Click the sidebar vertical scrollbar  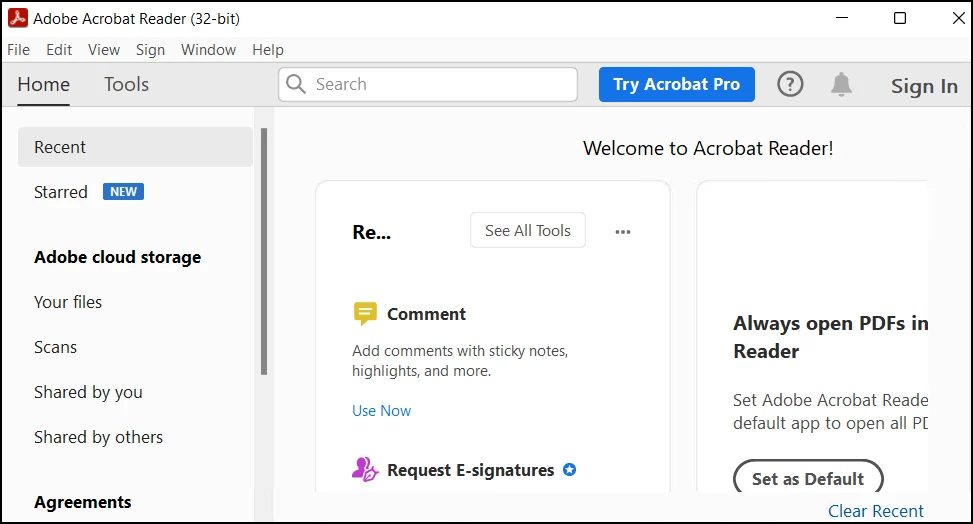pos(264,251)
